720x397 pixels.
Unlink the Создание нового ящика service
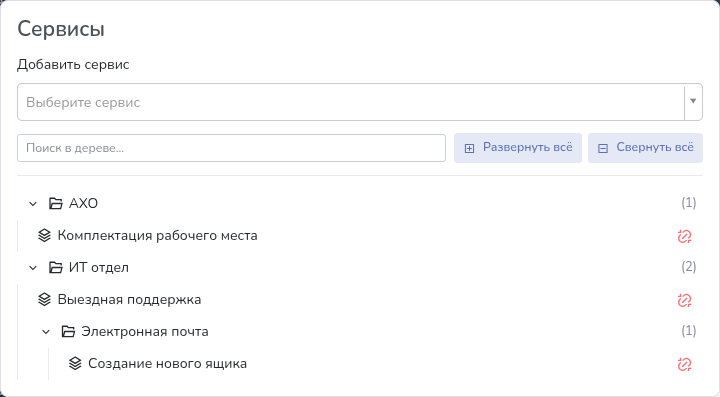coord(684,364)
